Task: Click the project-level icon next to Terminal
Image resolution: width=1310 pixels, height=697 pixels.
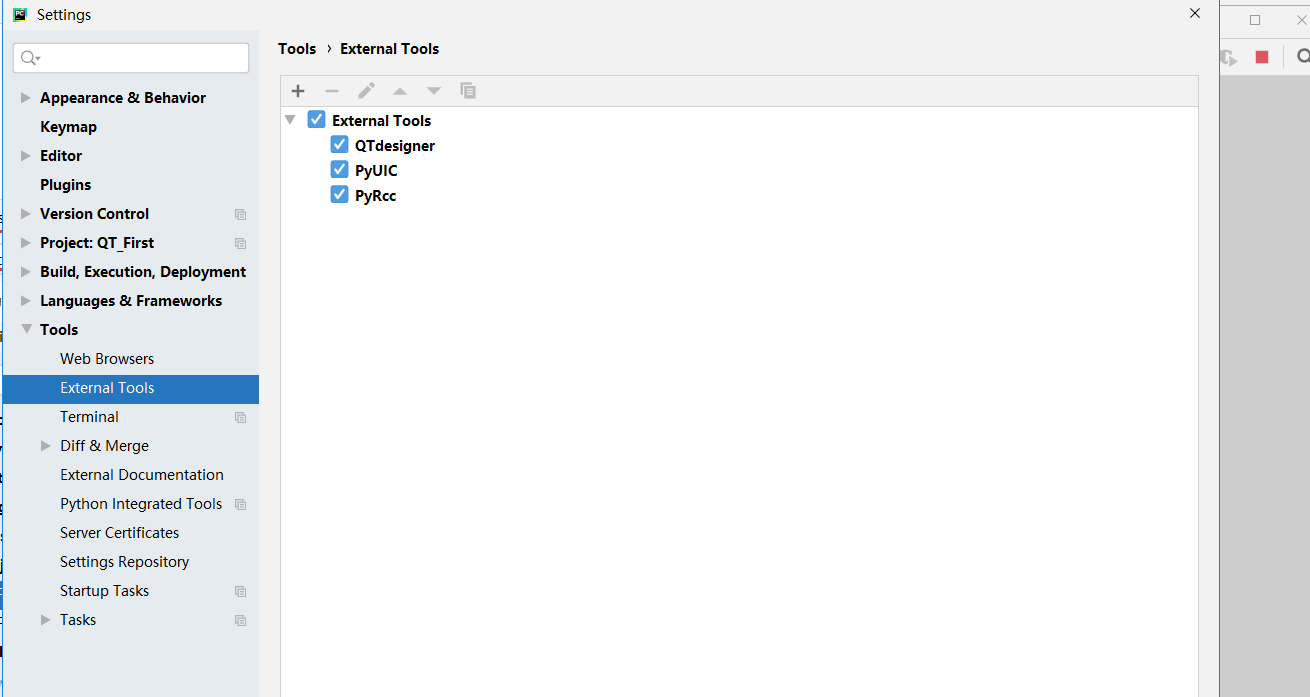Action: point(240,417)
